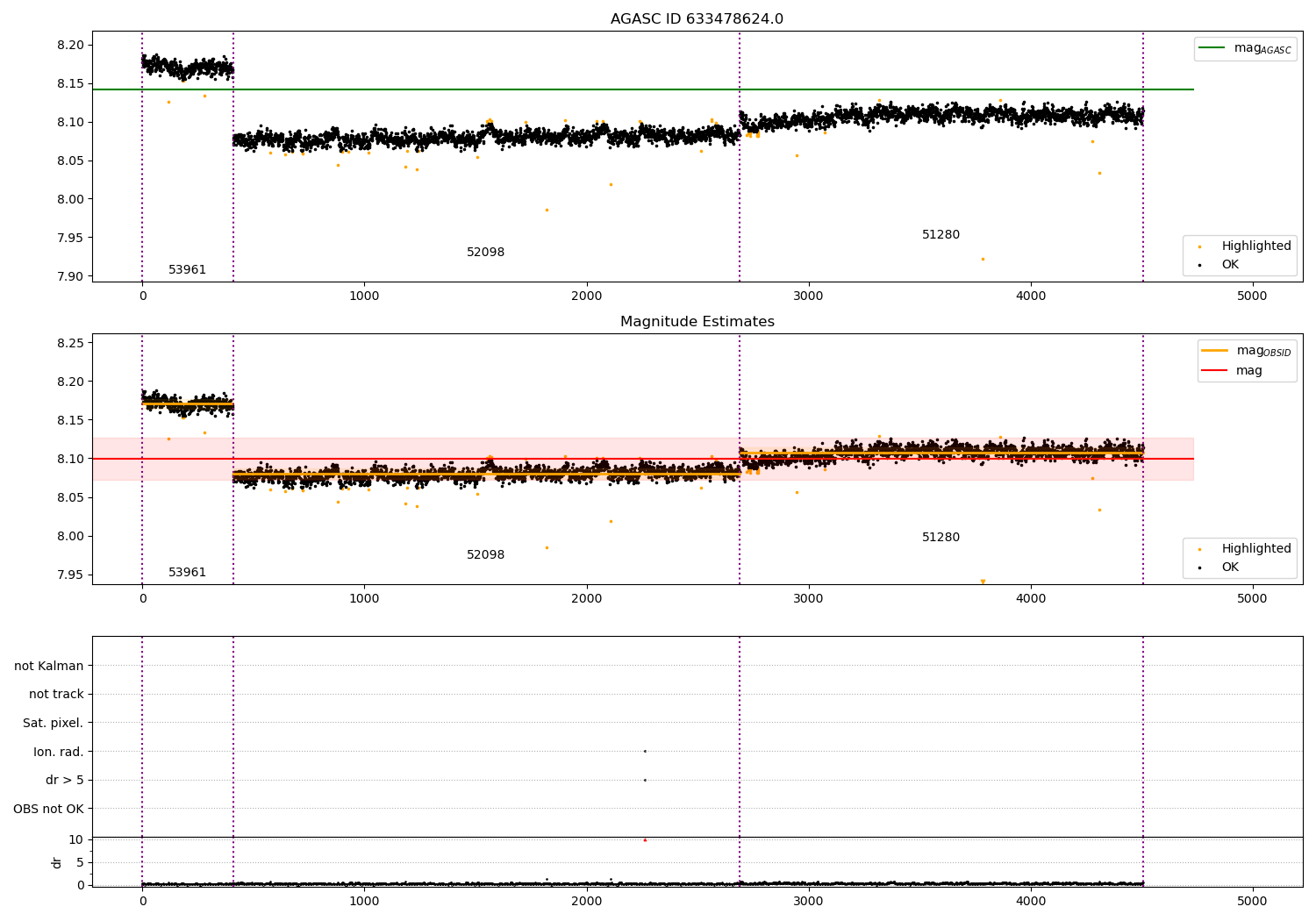Click obsid label 52098 in the top plot
The image size is (1316, 921).
tap(485, 253)
